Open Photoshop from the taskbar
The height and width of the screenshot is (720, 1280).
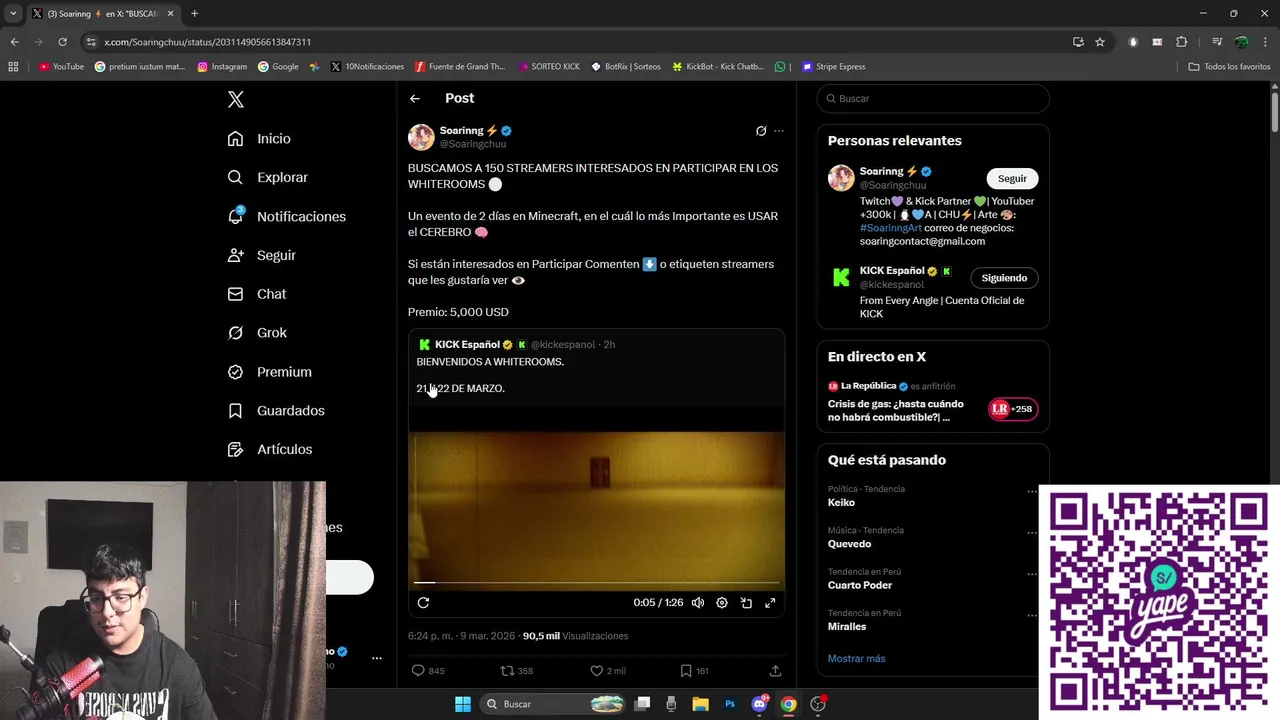[x=730, y=704]
